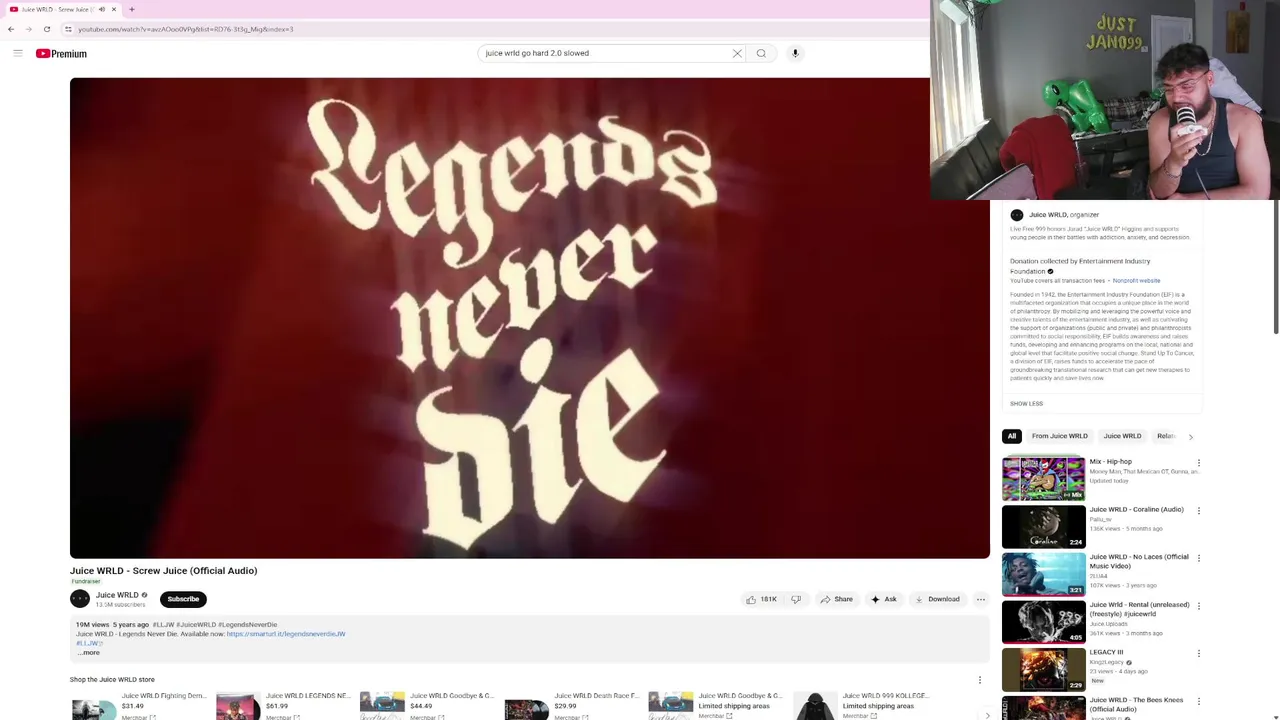Go back with browser back arrow

click(11, 29)
